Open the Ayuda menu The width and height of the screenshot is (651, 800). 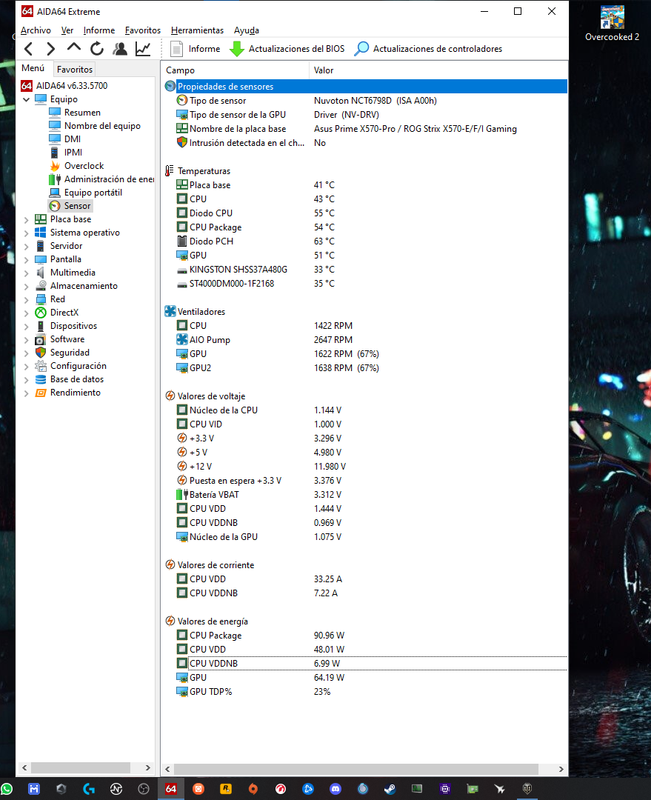coord(246,31)
